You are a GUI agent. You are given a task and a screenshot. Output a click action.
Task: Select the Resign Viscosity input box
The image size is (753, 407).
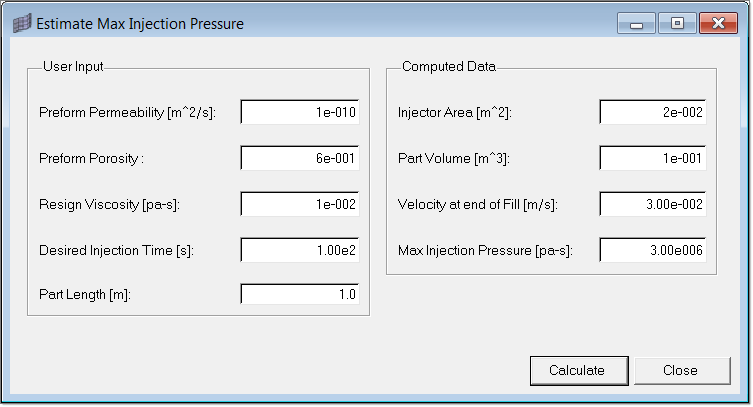pyautogui.click(x=300, y=204)
